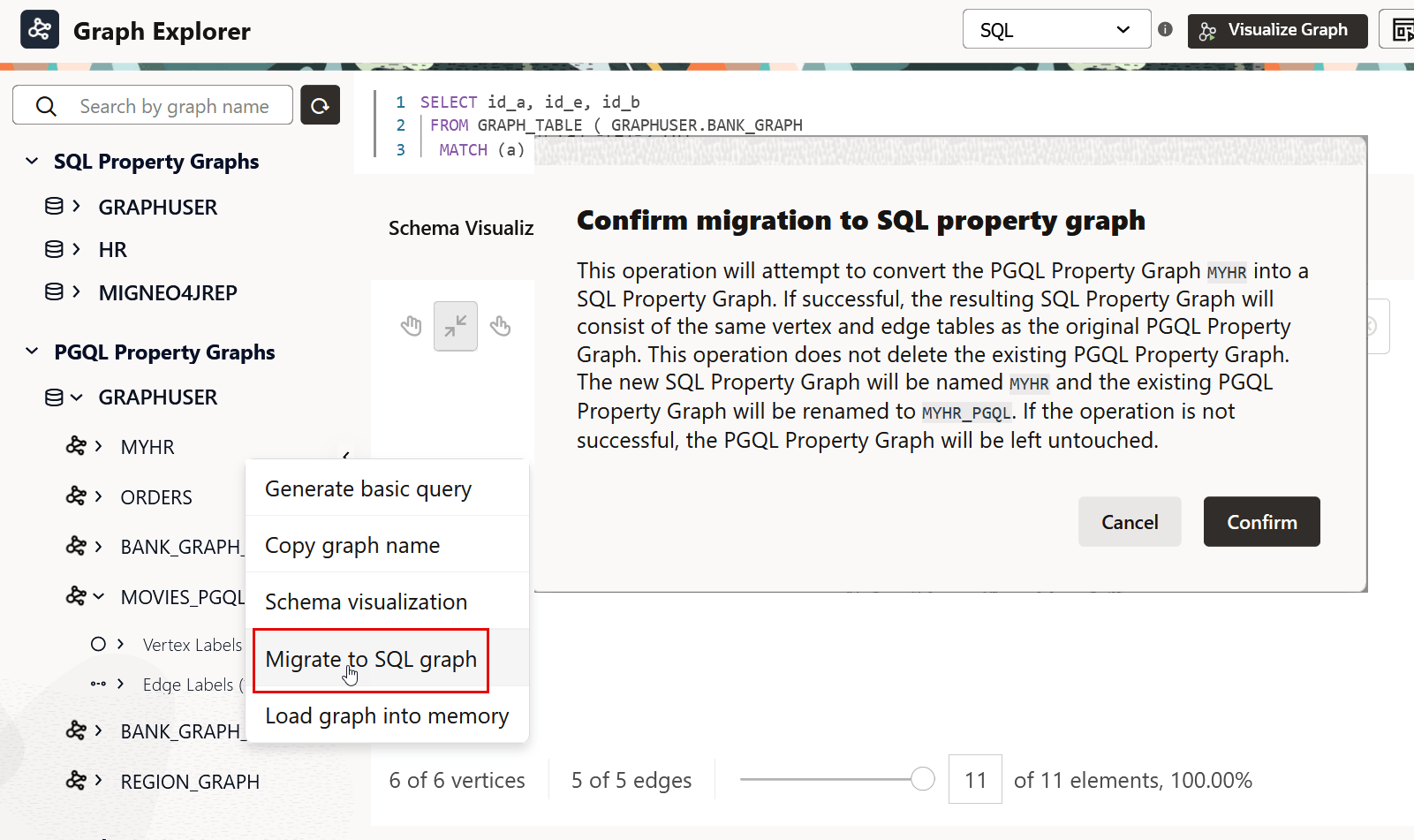Image resolution: width=1414 pixels, height=840 pixels.
Task: Select Migrate to SQL graph menu item
Action: coord(387,659)
